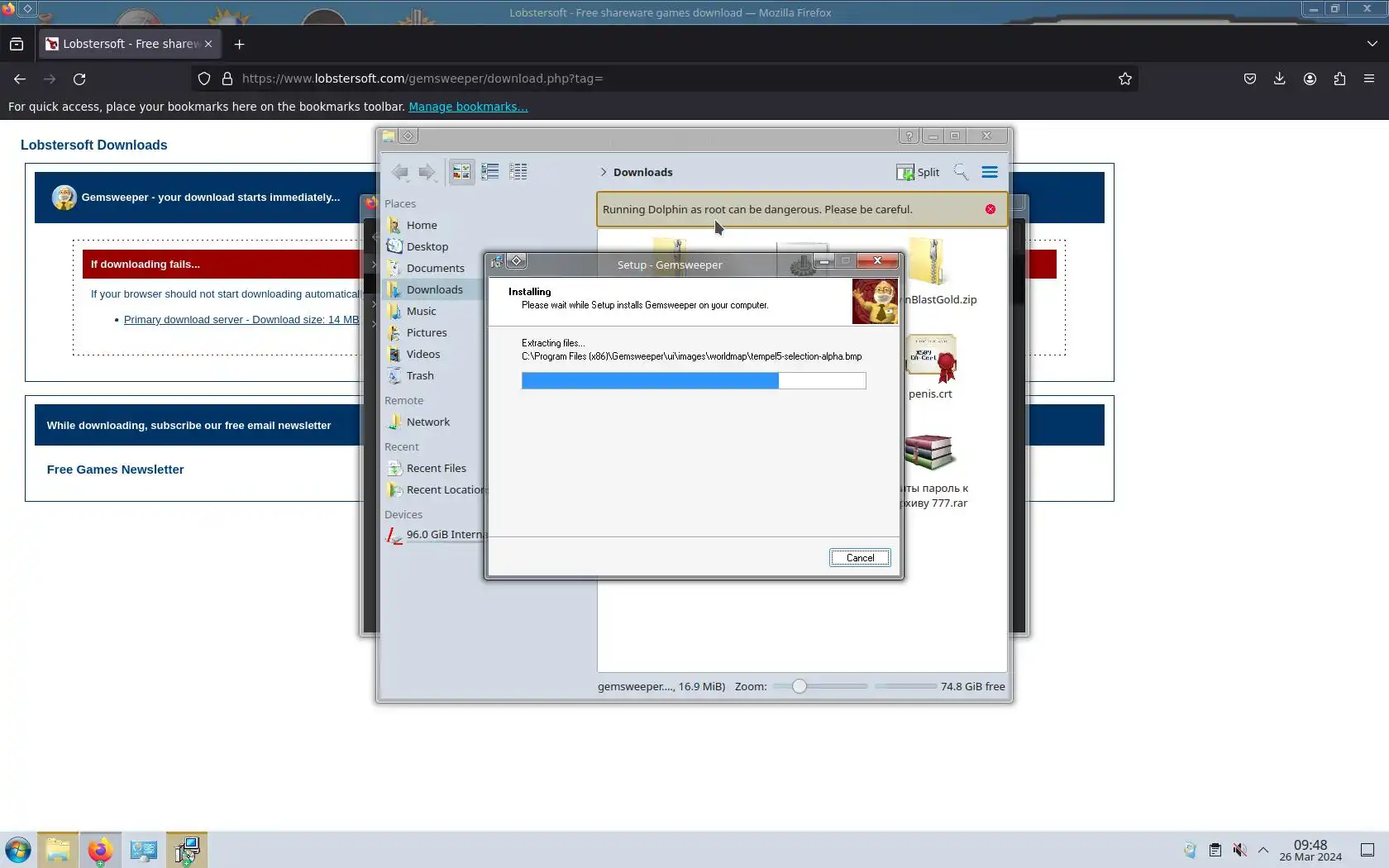Open the taskbar start menu

tap(18, 850)
